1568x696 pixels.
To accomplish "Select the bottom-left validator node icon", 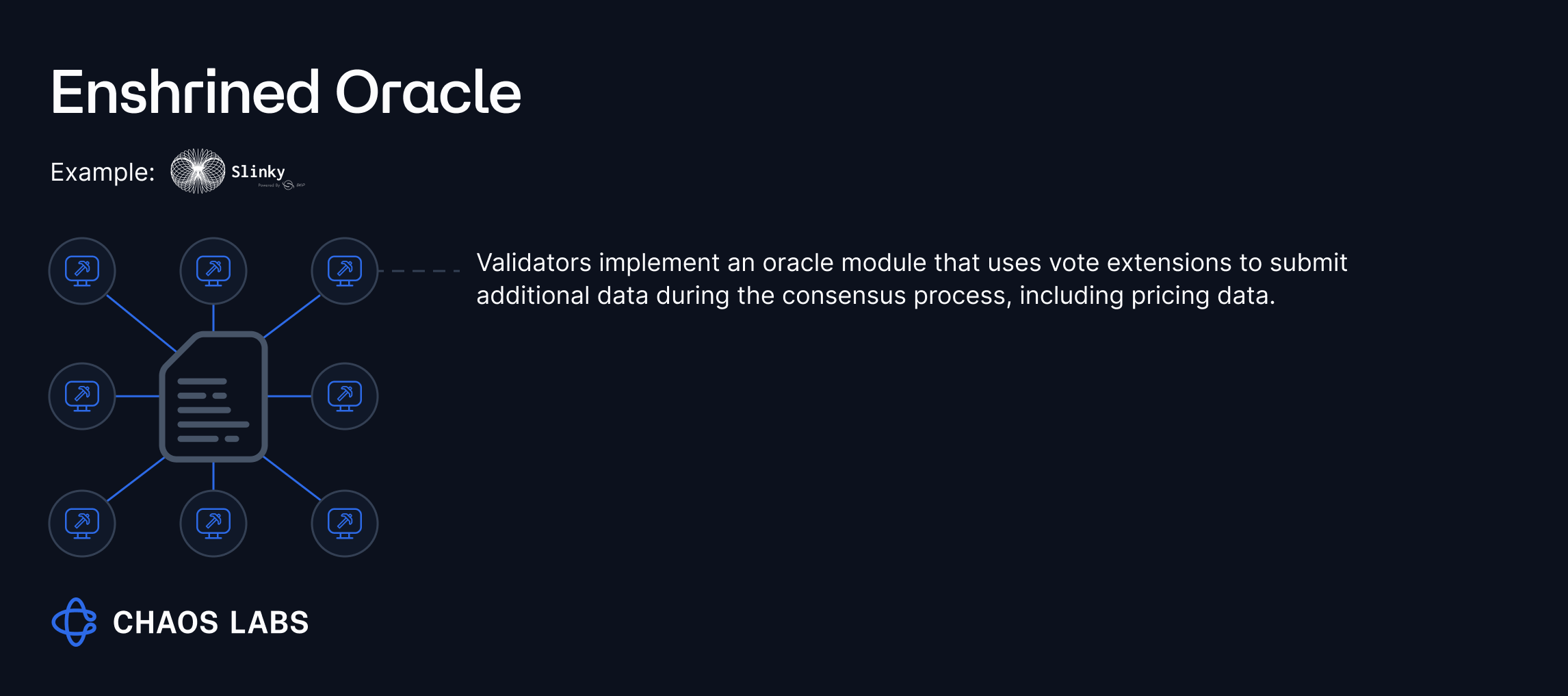I will pos(82,524).
